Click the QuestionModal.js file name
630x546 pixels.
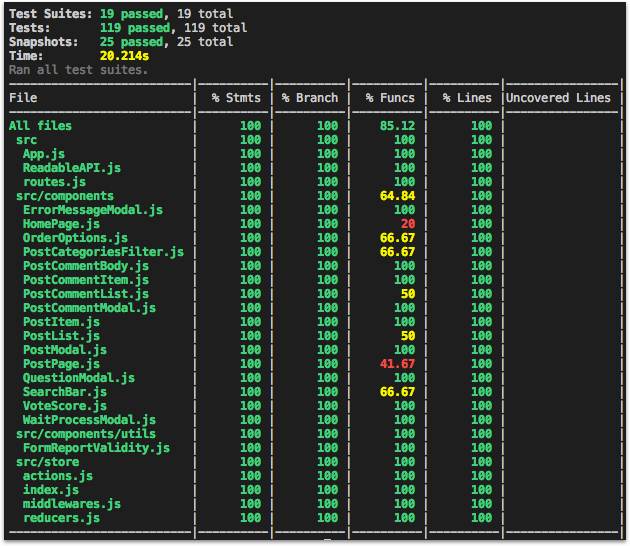click(x=79, y=378)
